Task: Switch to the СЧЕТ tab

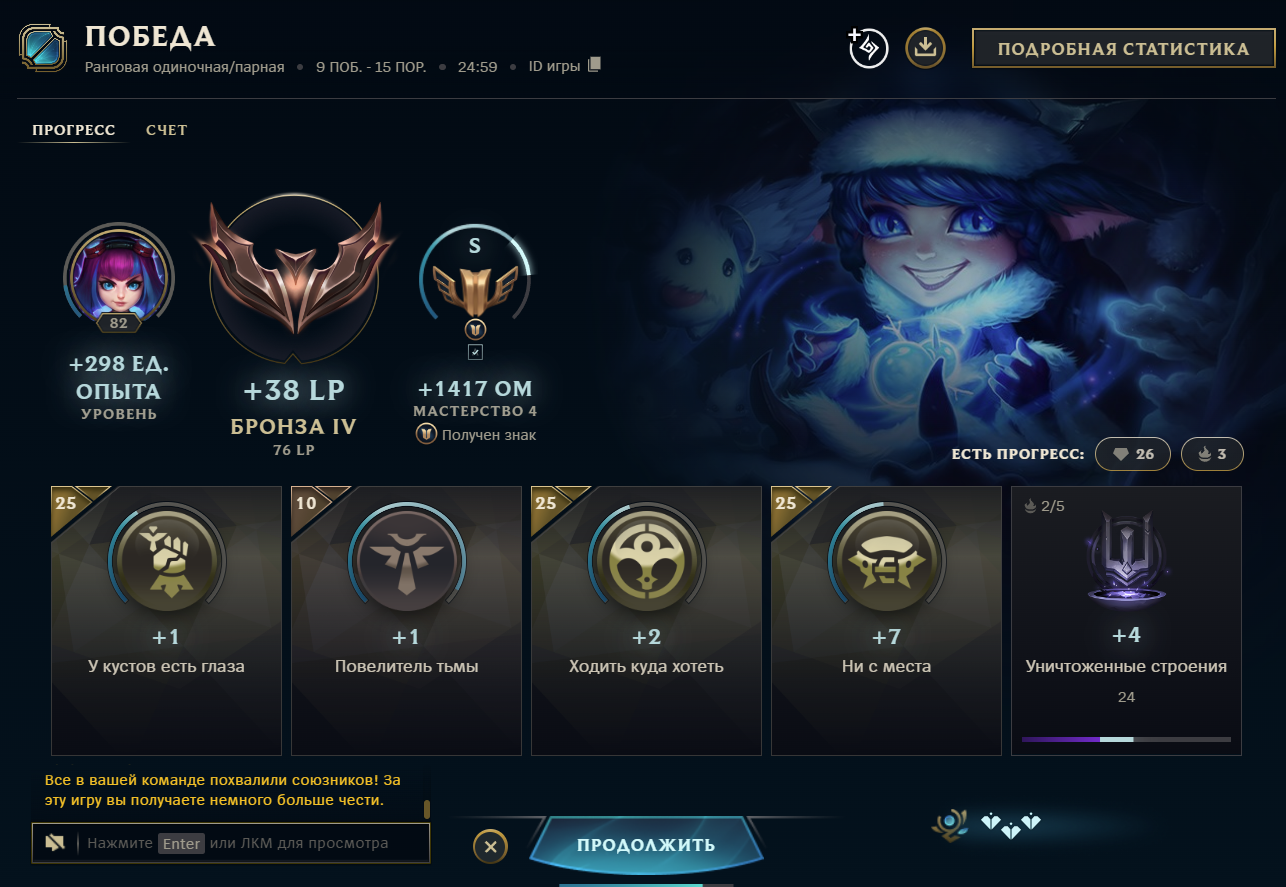Action: 166,130
